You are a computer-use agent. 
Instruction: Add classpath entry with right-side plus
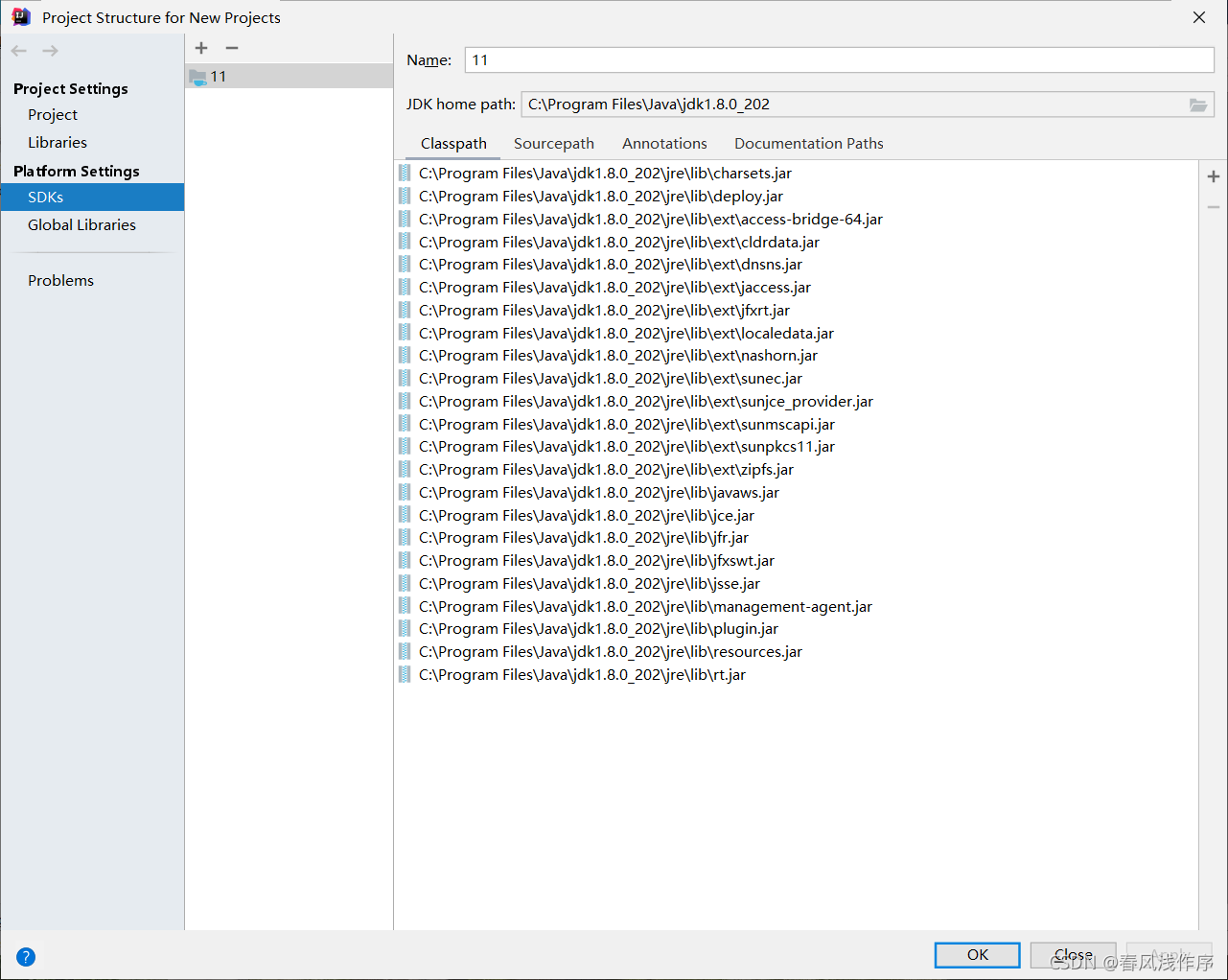coord(1214,176)
